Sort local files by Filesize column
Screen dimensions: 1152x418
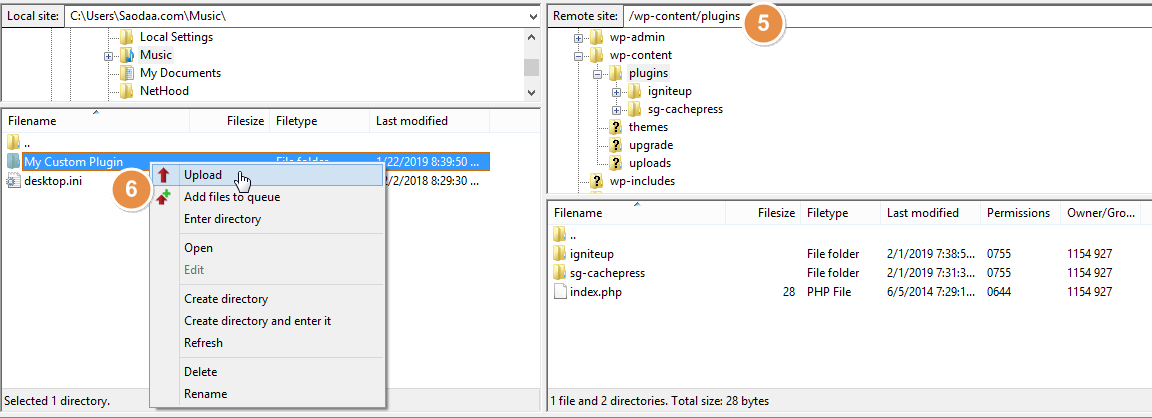coord(245,121)
